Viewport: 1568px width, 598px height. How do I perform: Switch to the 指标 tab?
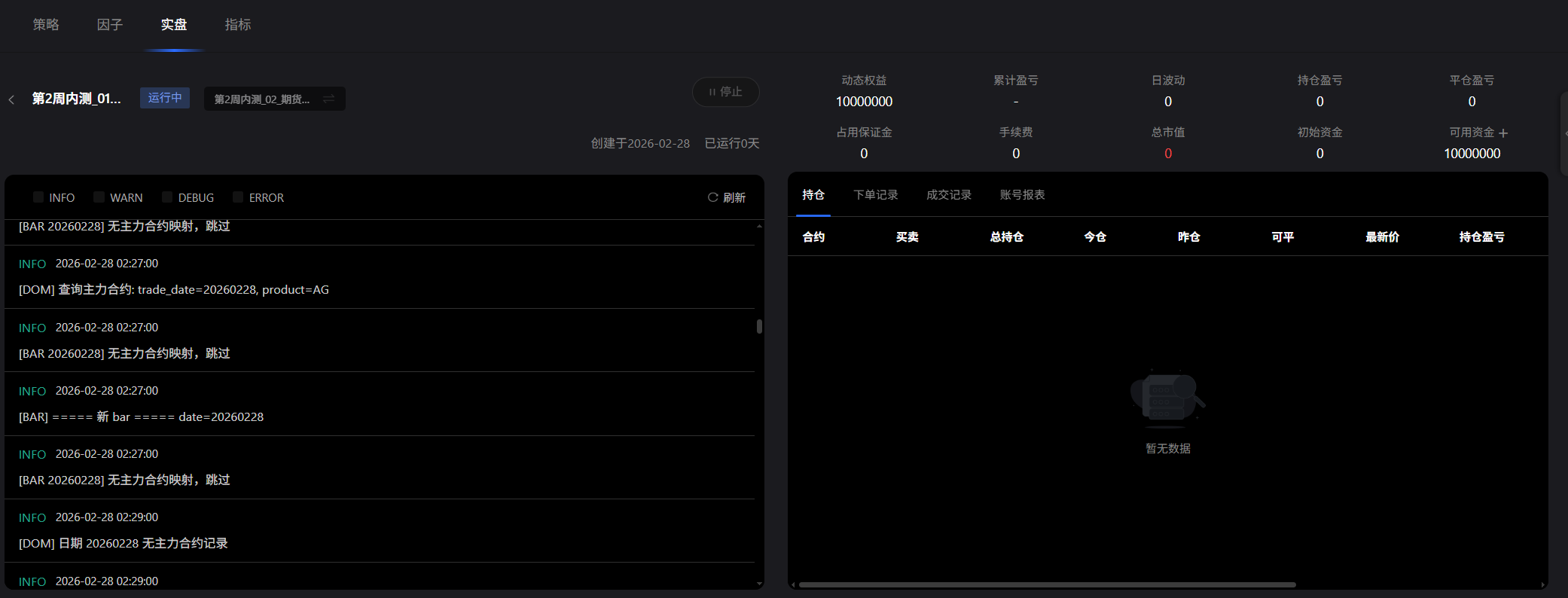click(238, 25)
